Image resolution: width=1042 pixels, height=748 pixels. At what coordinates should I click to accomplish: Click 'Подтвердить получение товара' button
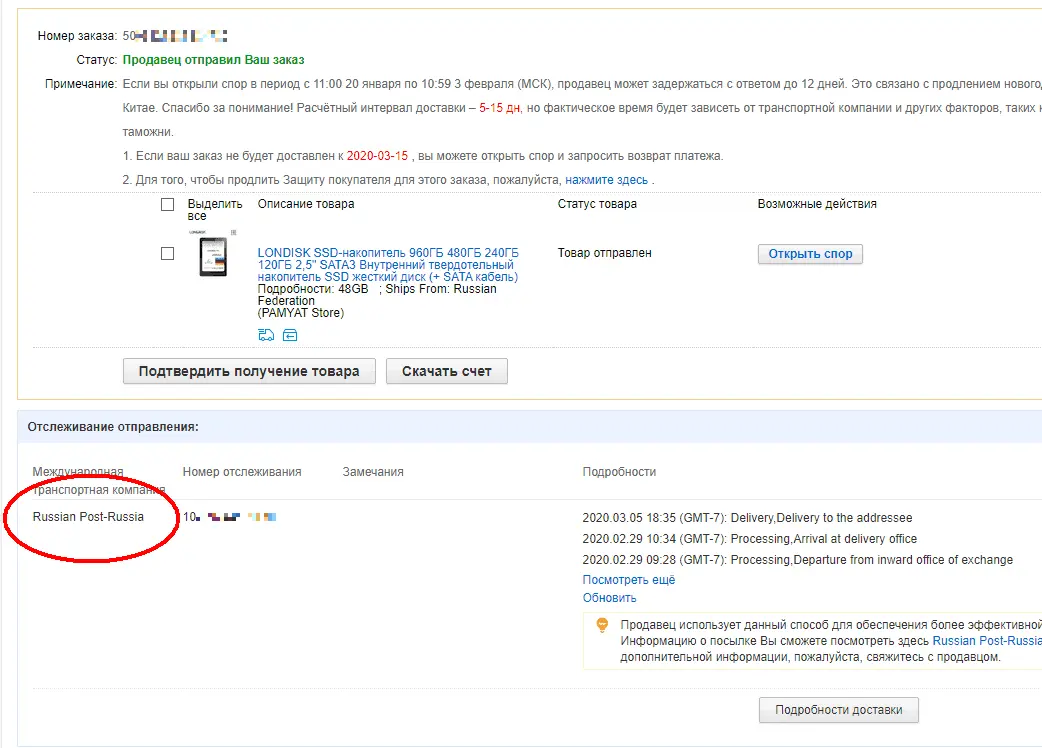click(249, 371)
